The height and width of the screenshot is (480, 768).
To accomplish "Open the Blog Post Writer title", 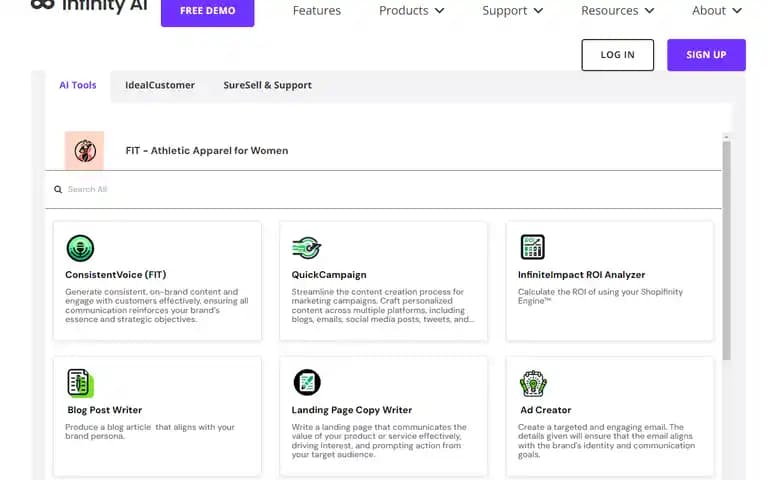I will pos(104,410).
